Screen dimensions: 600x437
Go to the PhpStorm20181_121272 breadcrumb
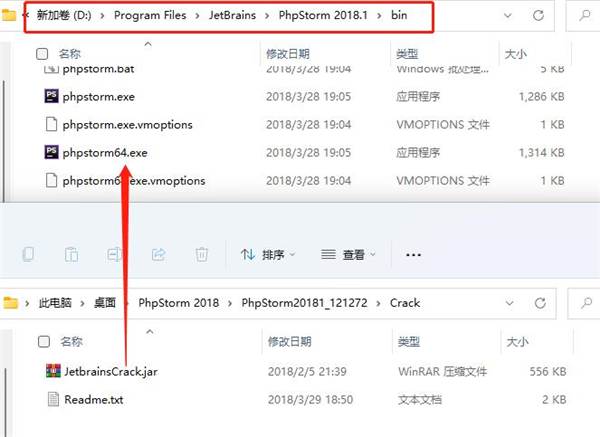coord(304,303)
